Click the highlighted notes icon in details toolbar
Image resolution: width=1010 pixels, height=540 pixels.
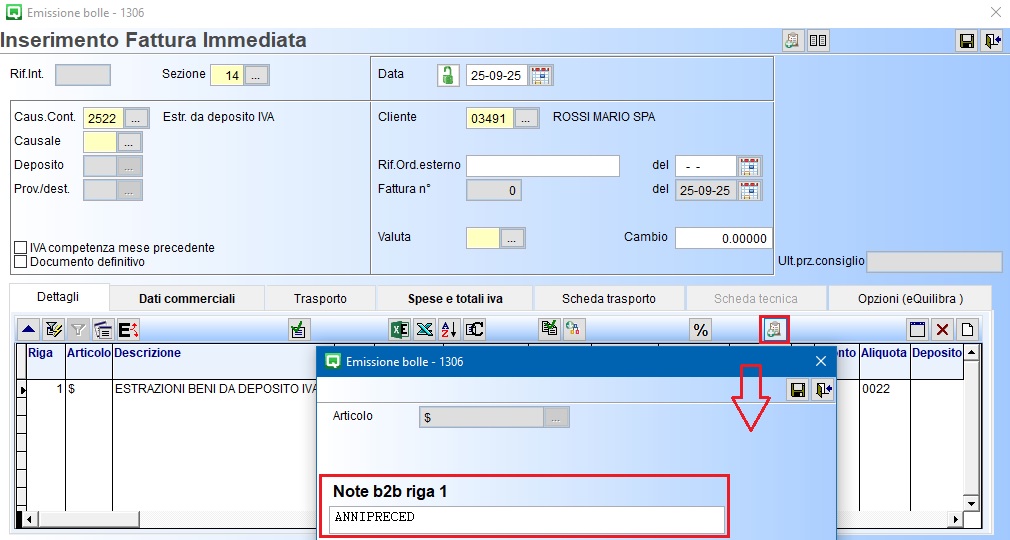click(775, 329)
